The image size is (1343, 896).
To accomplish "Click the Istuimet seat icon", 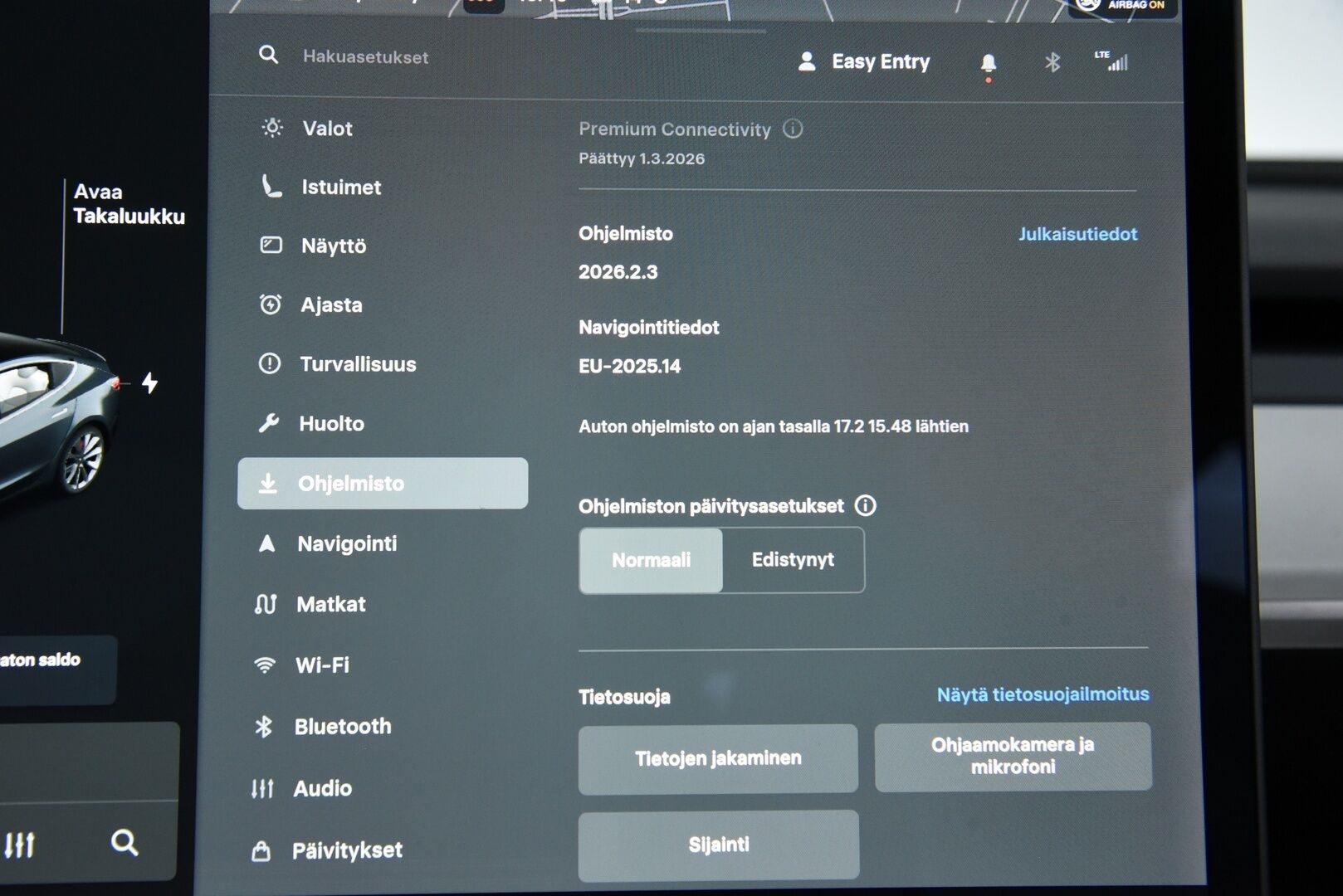I will click(x=269, y=187).
